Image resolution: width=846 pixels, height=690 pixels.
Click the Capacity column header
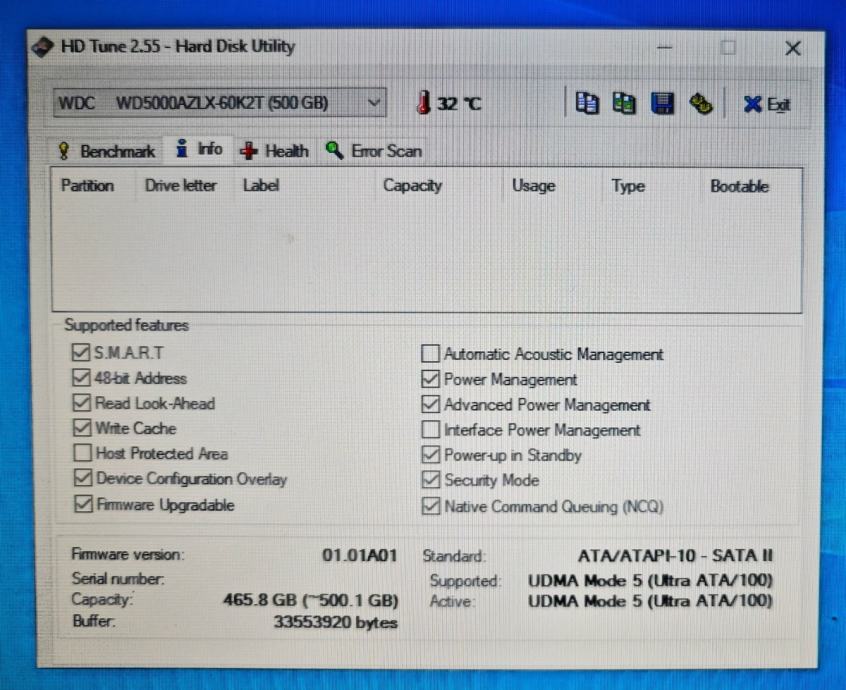coord(413,186)
